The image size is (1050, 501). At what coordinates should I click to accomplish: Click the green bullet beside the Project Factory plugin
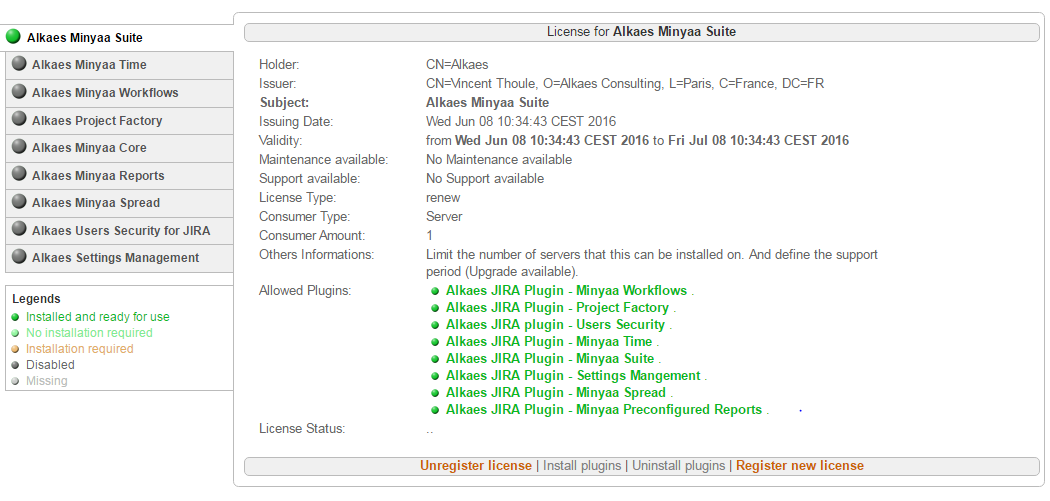(436, 308)
